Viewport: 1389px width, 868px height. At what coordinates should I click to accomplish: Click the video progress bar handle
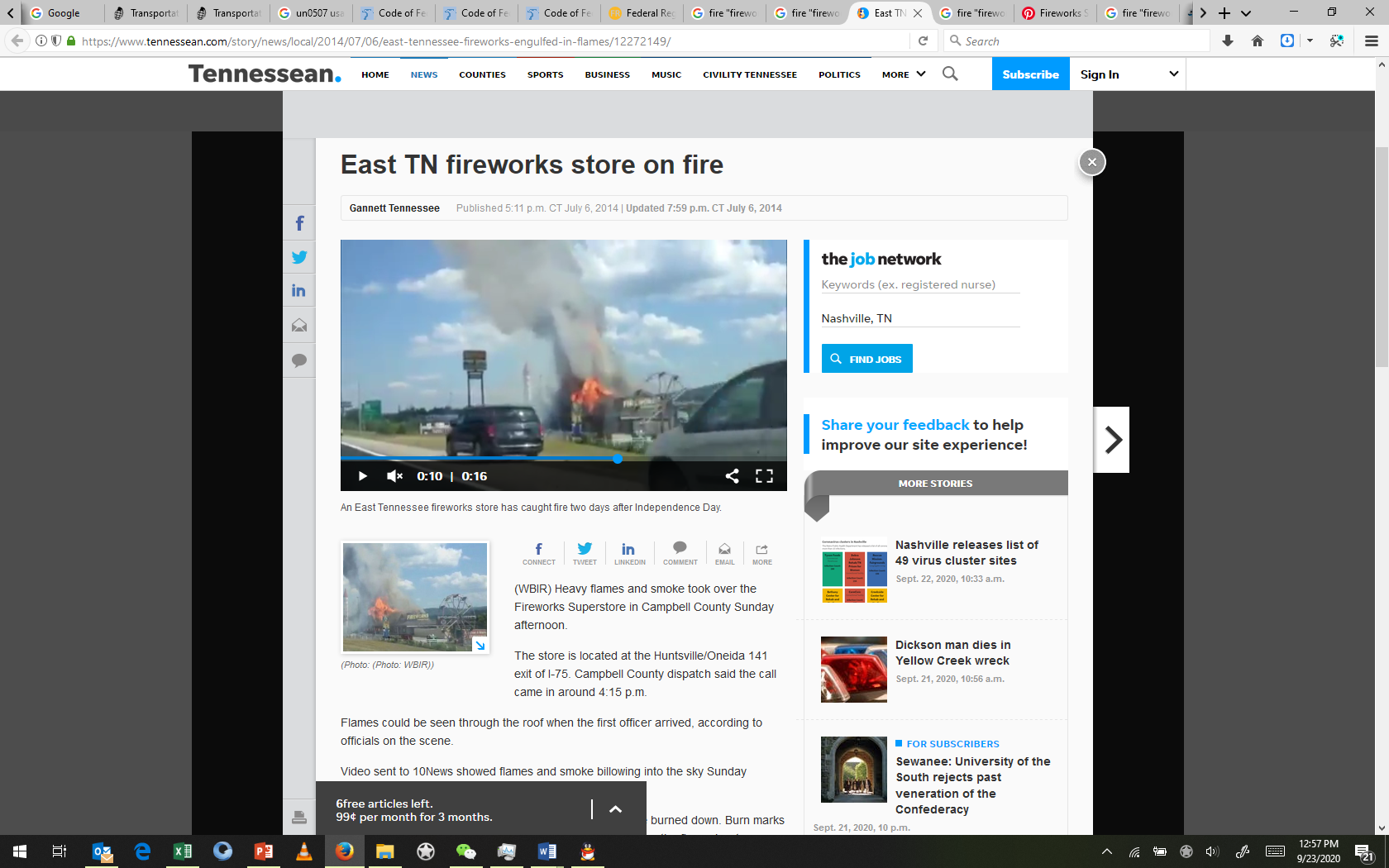tap(618, 458)
